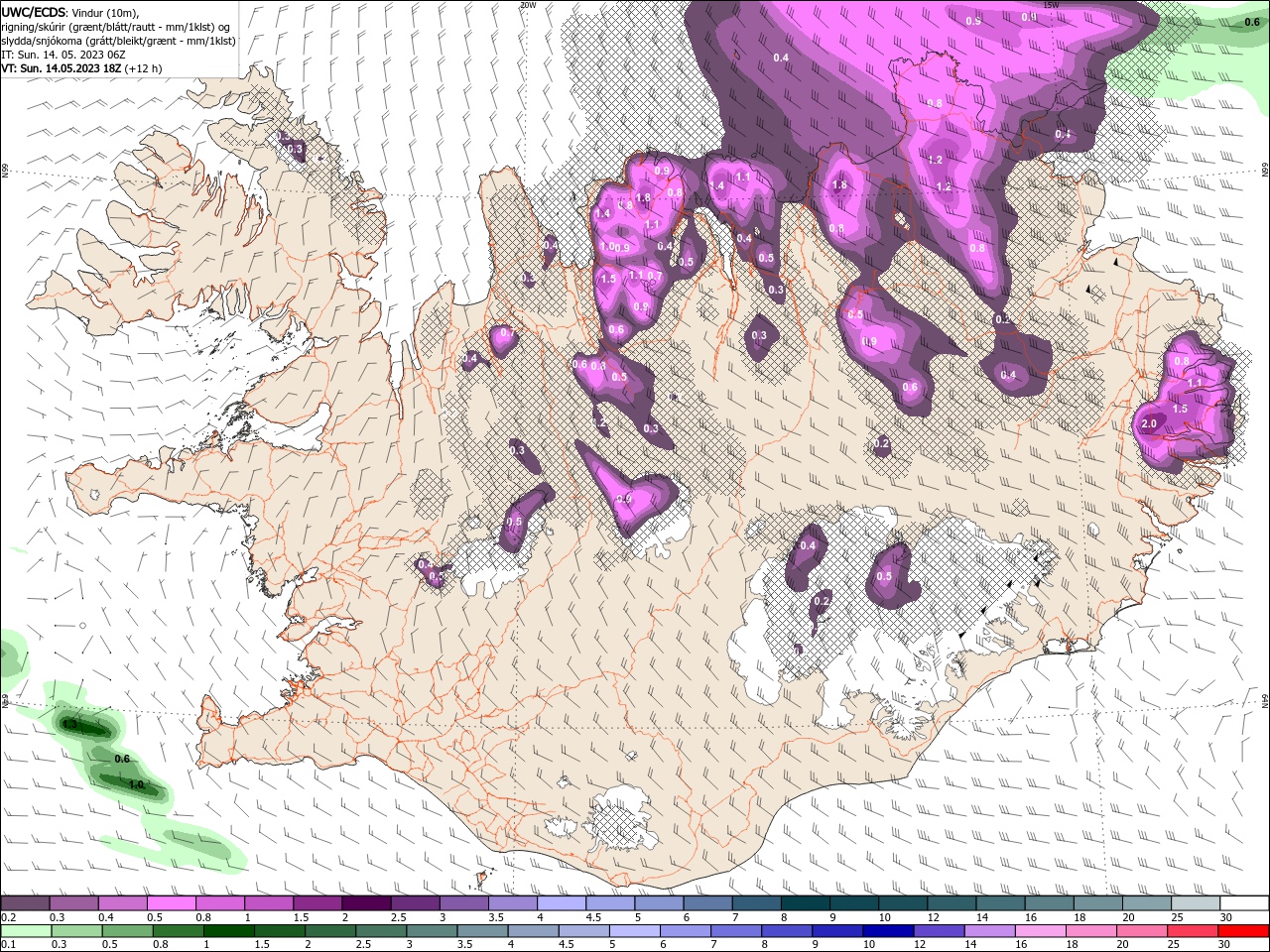Image resolution: width=1270 pixels, height=952 pixels.
Task: Pick the darkest green rain swatch between 1 and 1.5
Action: pos(228,931)
